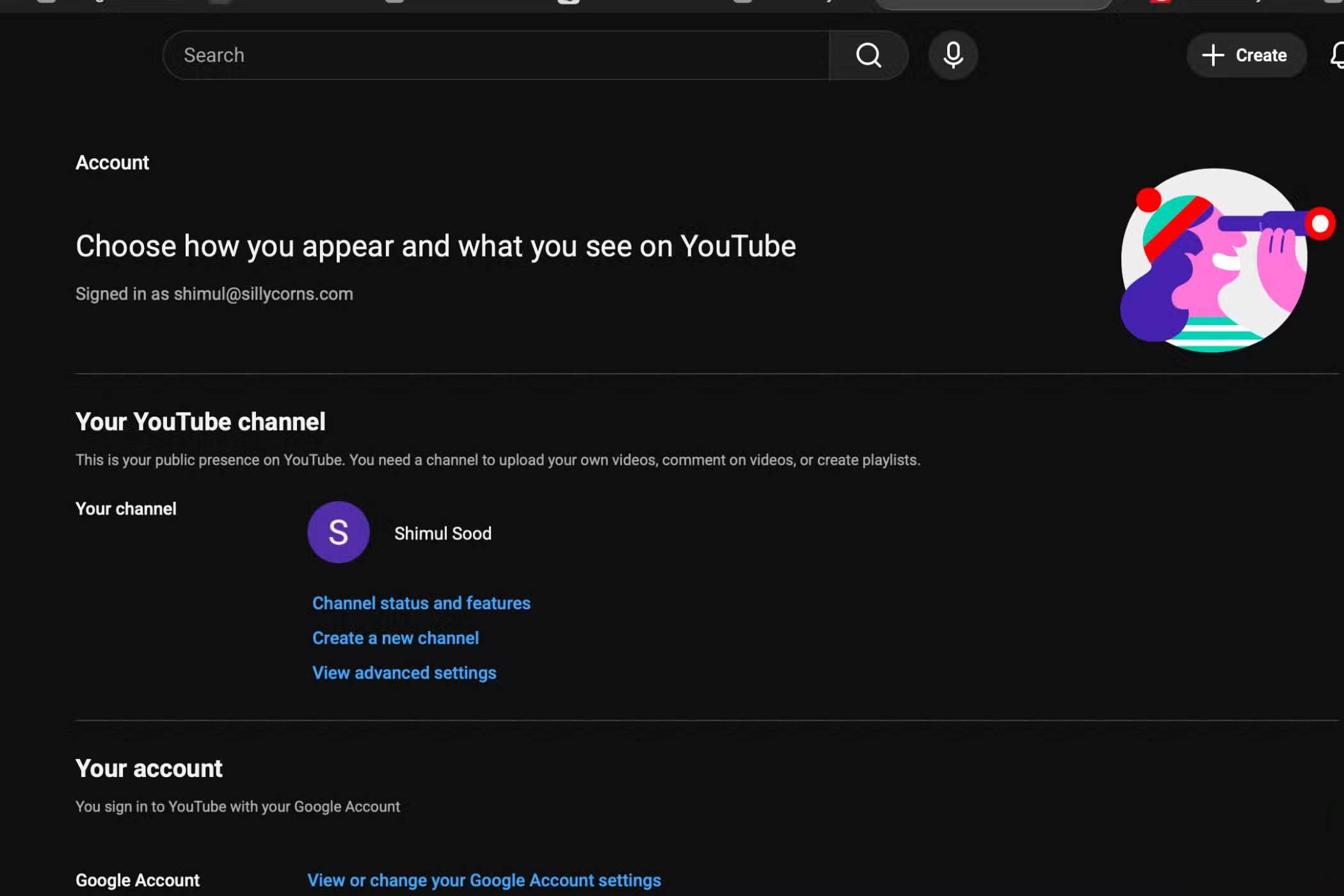Click the purple "S" channel avatar
The width and height of the screenshot is (1344, 896).
(338, 532)
